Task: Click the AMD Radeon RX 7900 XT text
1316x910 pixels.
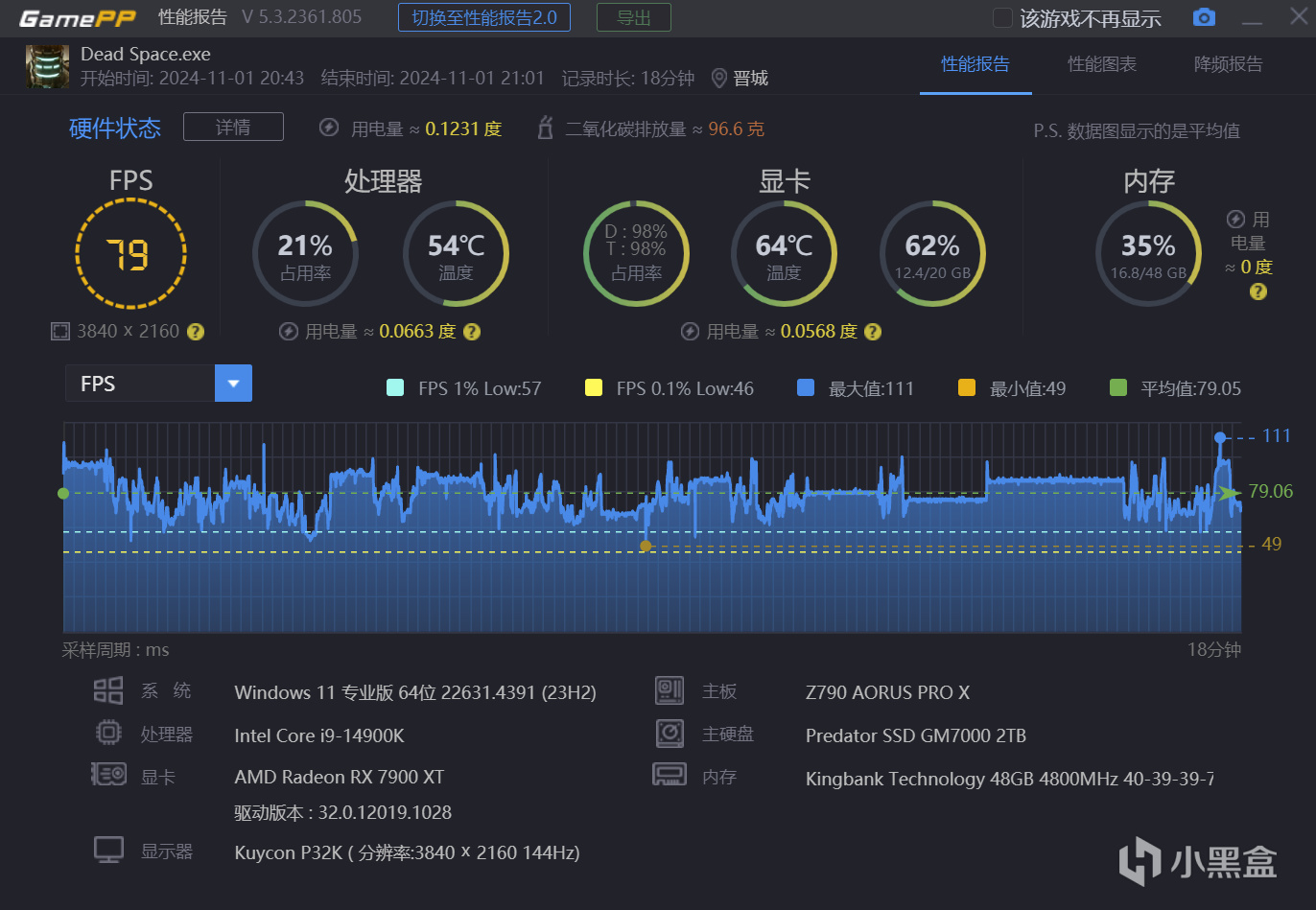Action: [x=340, y=777]
